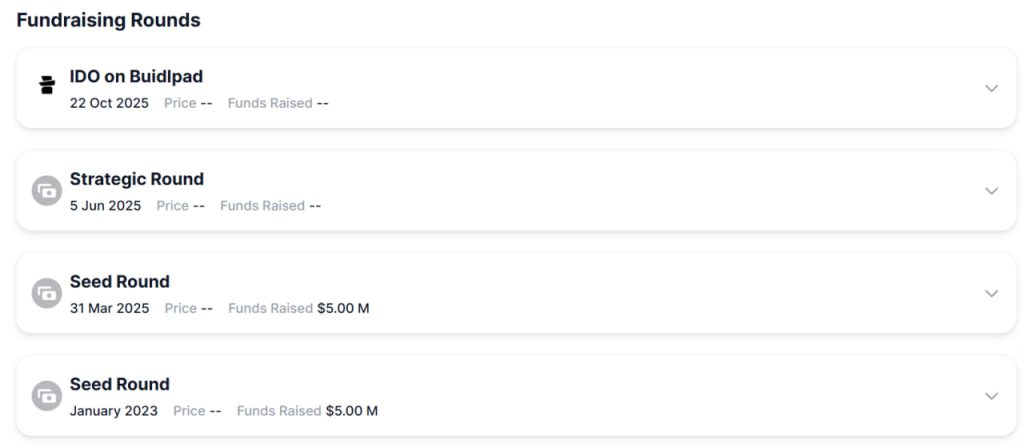Click the Strategic Round wallet icon

(46, 190)
